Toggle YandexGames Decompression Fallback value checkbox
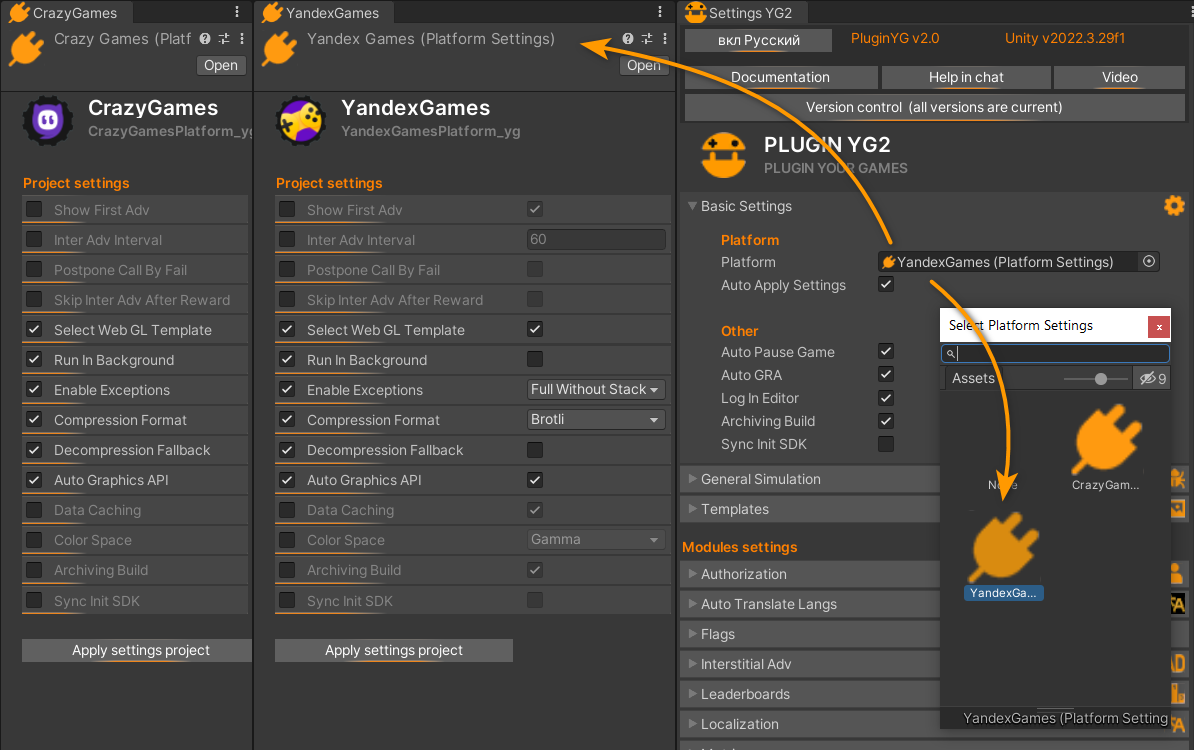 tap(535, 449)
